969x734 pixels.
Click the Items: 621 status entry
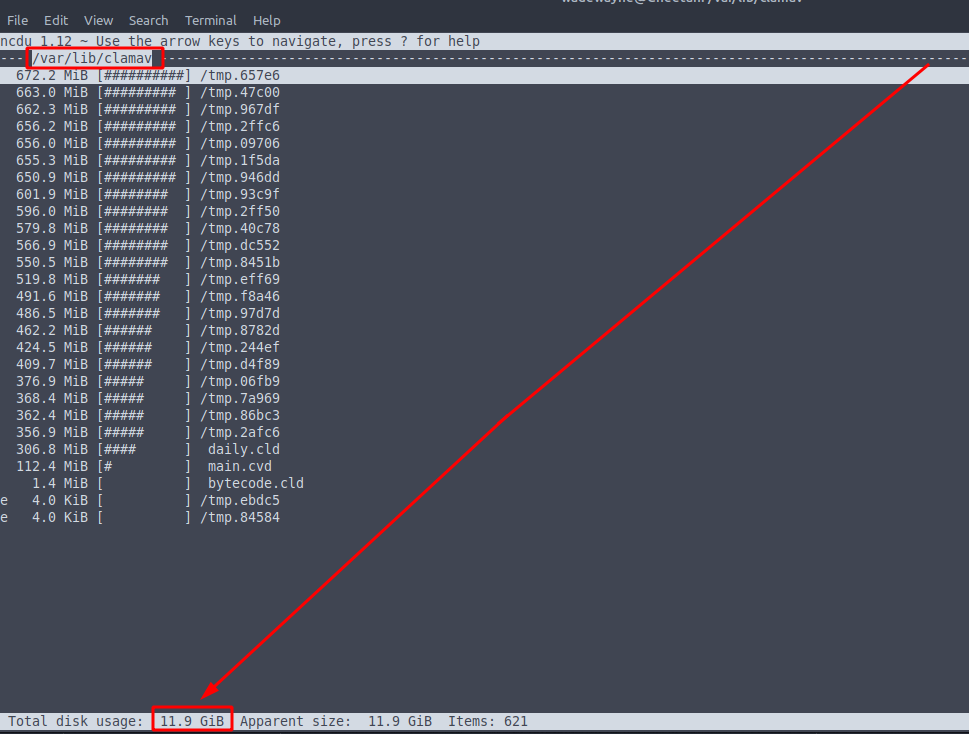tap(488, 721)
